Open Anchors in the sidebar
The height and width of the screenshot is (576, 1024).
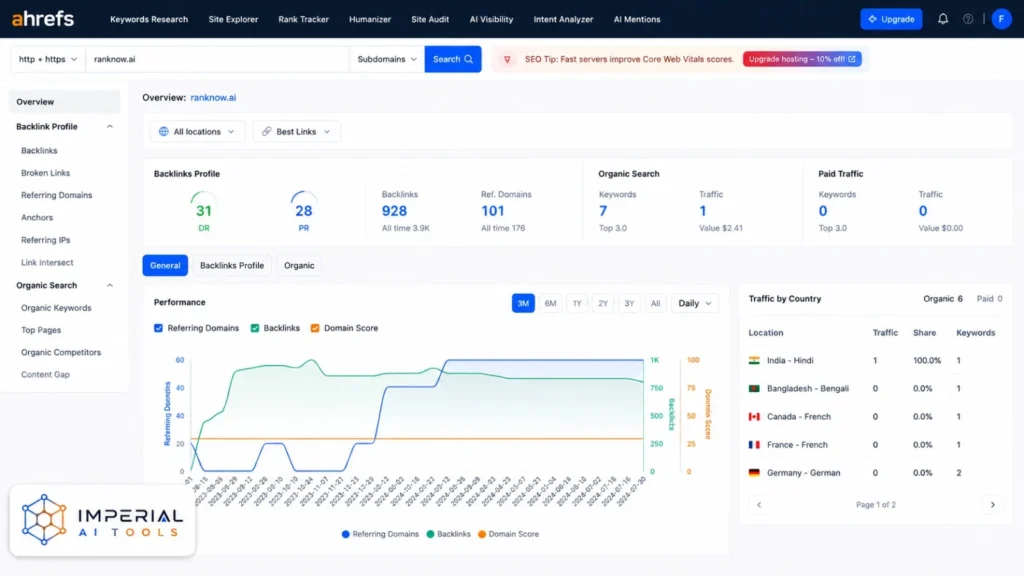click(37, 217)
